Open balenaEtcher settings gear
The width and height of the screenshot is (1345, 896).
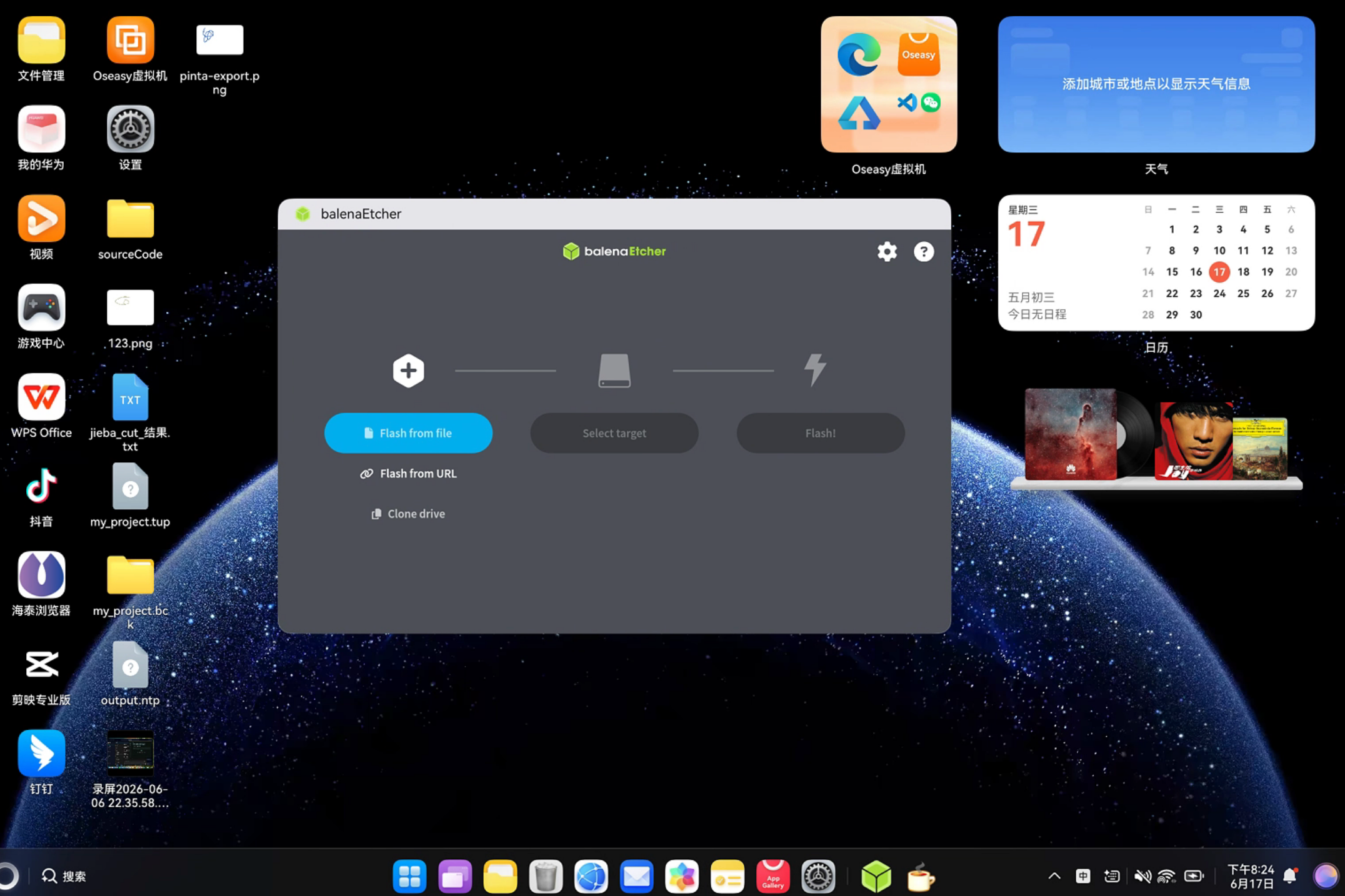click(887, 252)
